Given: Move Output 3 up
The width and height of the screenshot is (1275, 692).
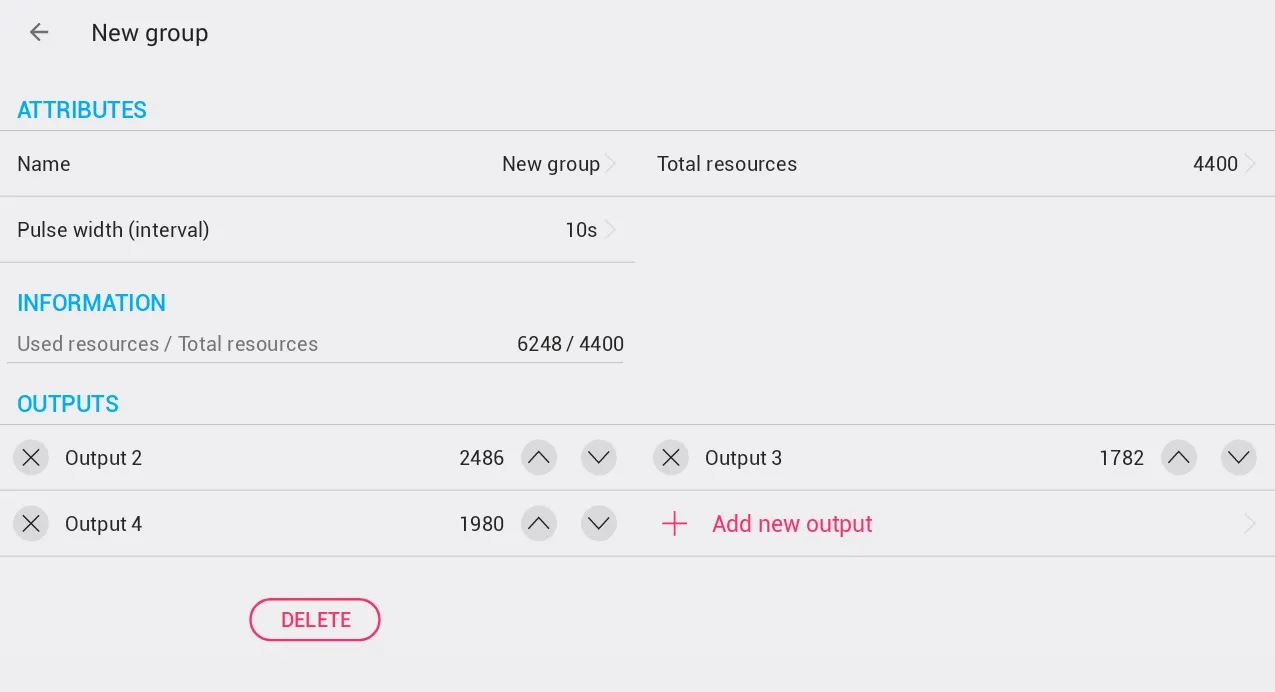Looking at the screenshot, I should coord(1179,458).
